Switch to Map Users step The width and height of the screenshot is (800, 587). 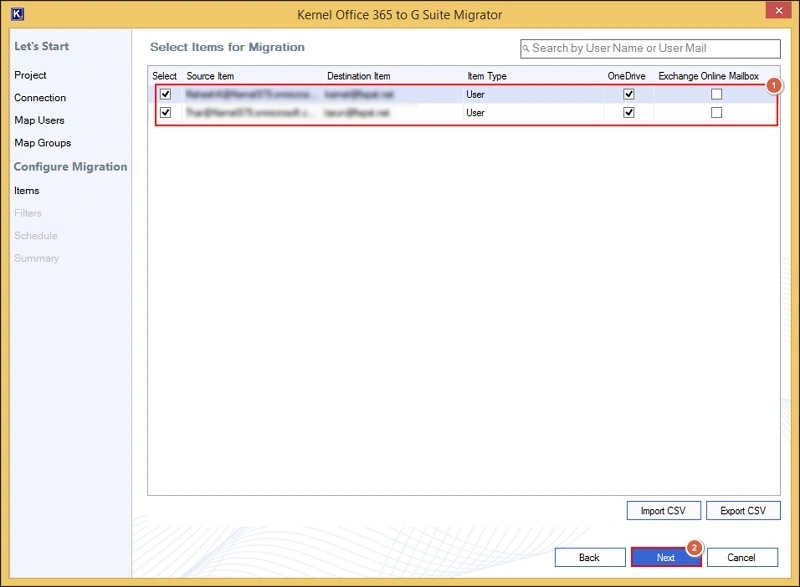(x=39, y=121)
